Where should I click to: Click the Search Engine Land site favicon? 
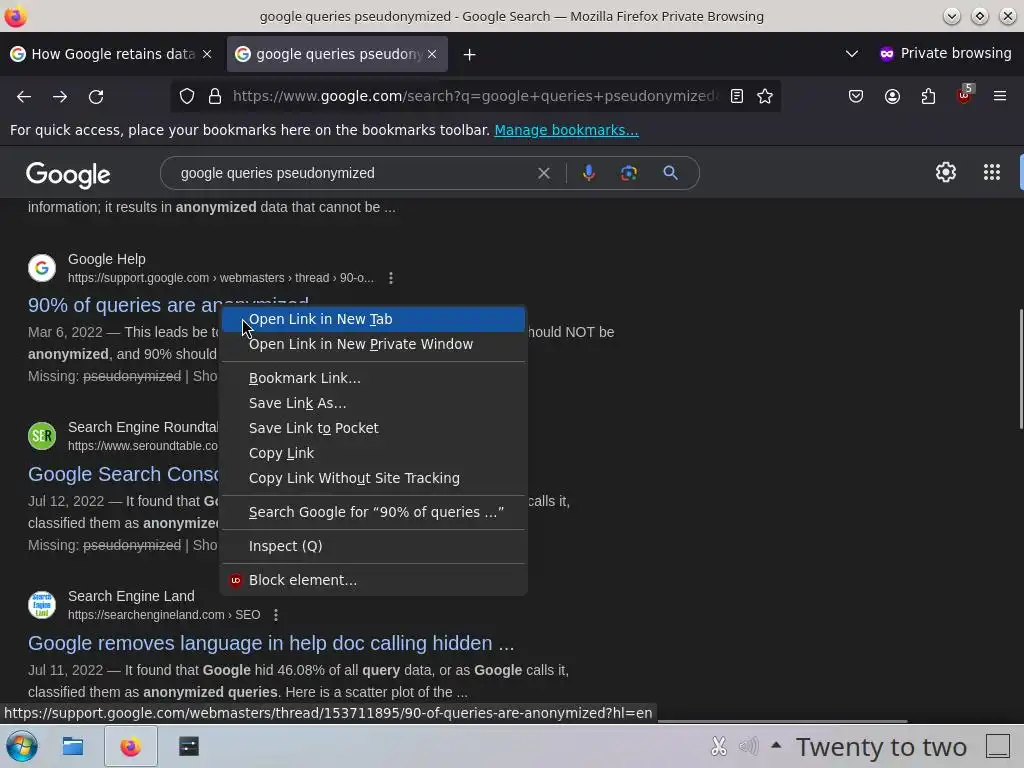coord(42,605)
